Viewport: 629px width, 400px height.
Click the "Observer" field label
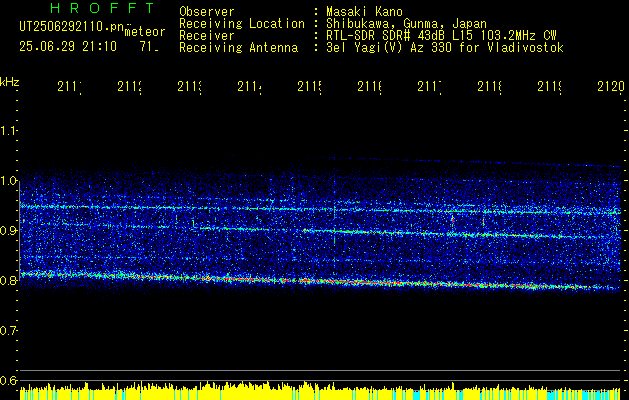(207, 11)
